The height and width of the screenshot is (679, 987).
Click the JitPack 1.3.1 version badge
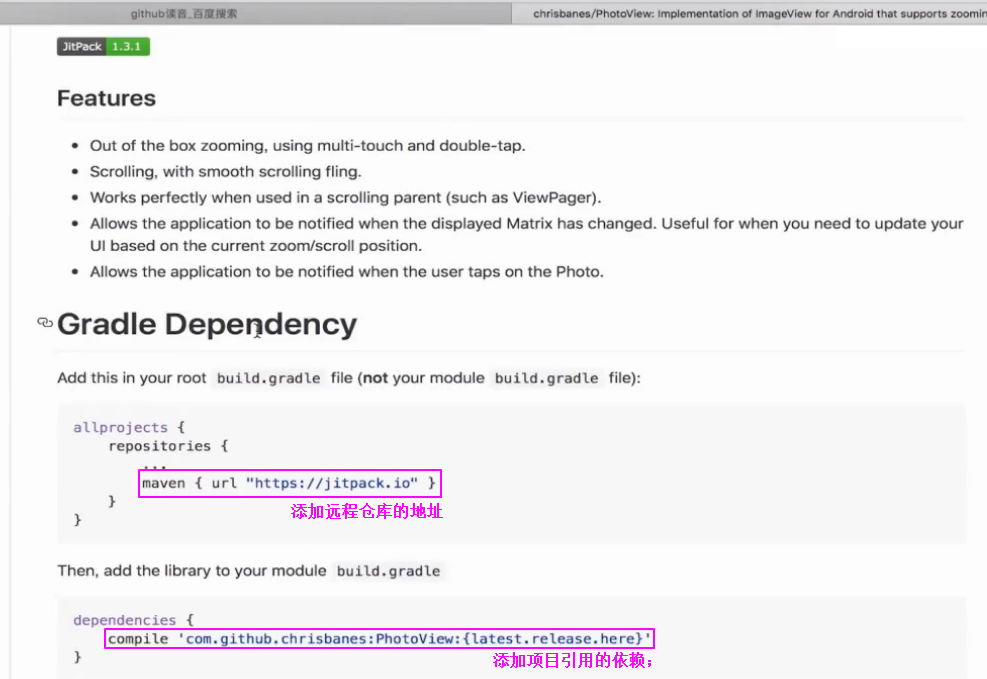coord(103,47)
